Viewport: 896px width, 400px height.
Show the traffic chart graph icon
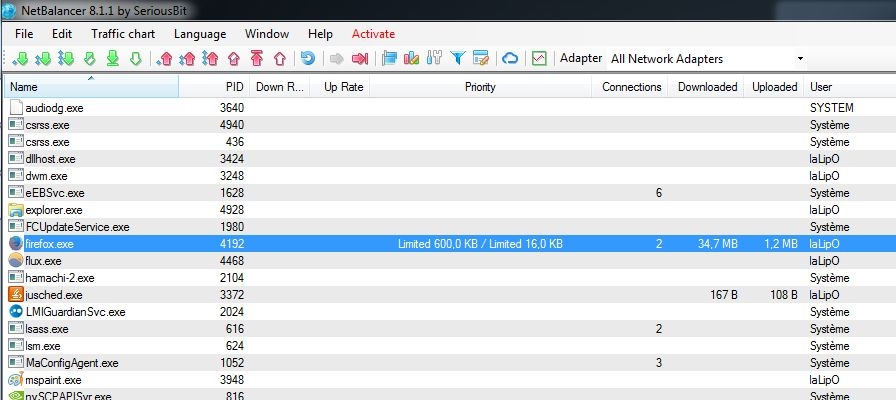coord(539,58)
